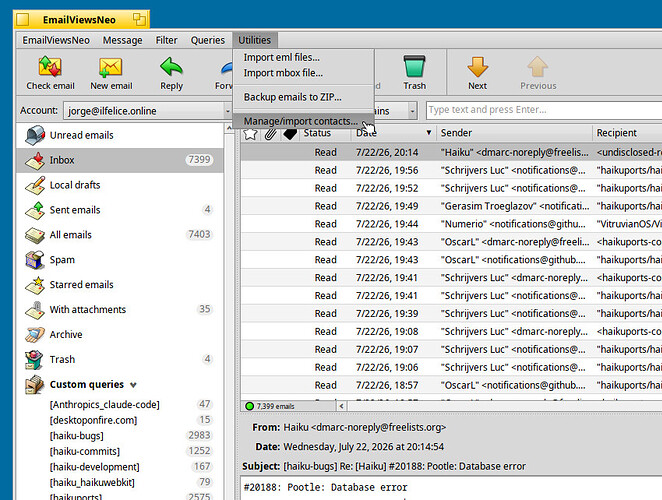The height and width of the screenshot is (500, 662).
Task: Open the Queries menu
Action: pos(208,40)
